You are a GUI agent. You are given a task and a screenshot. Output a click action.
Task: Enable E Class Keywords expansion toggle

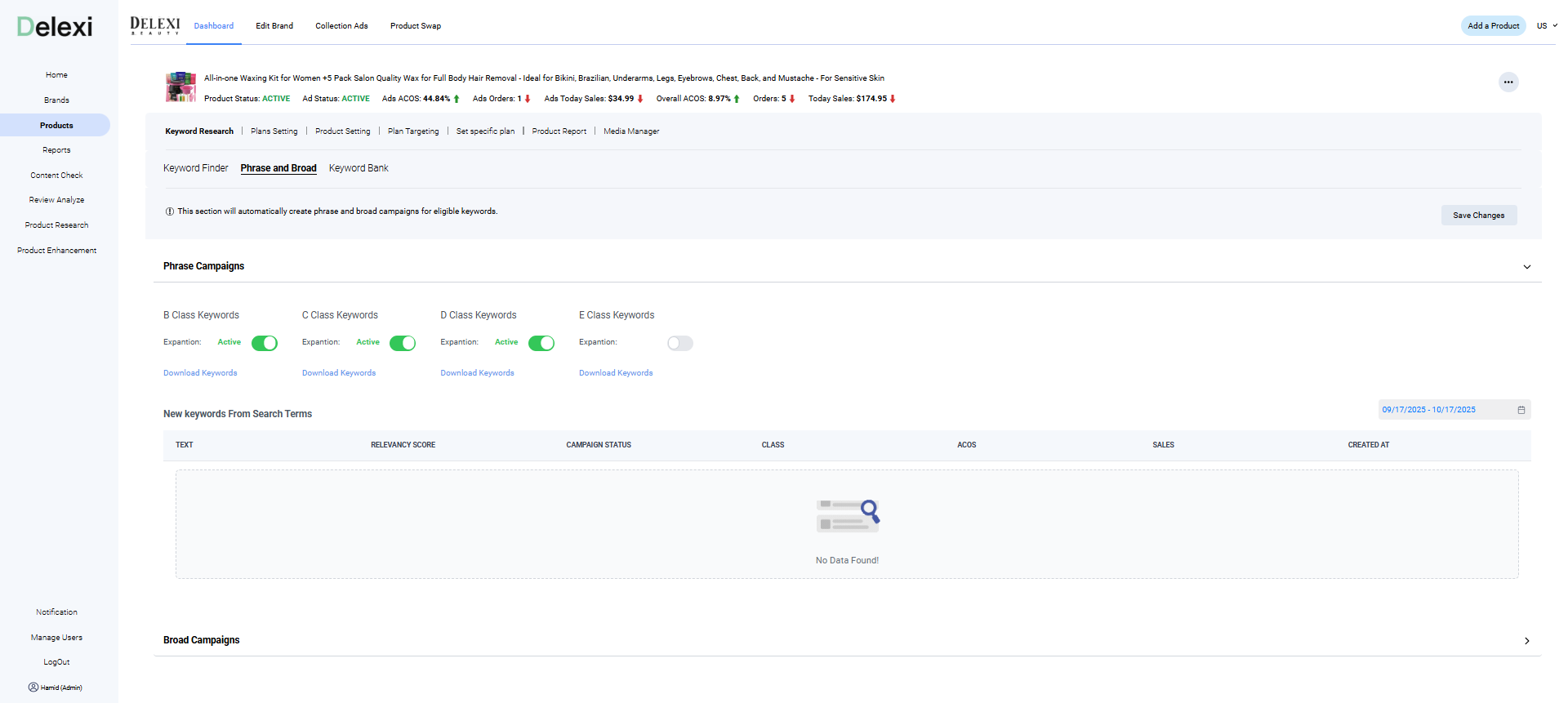point(679,343)
